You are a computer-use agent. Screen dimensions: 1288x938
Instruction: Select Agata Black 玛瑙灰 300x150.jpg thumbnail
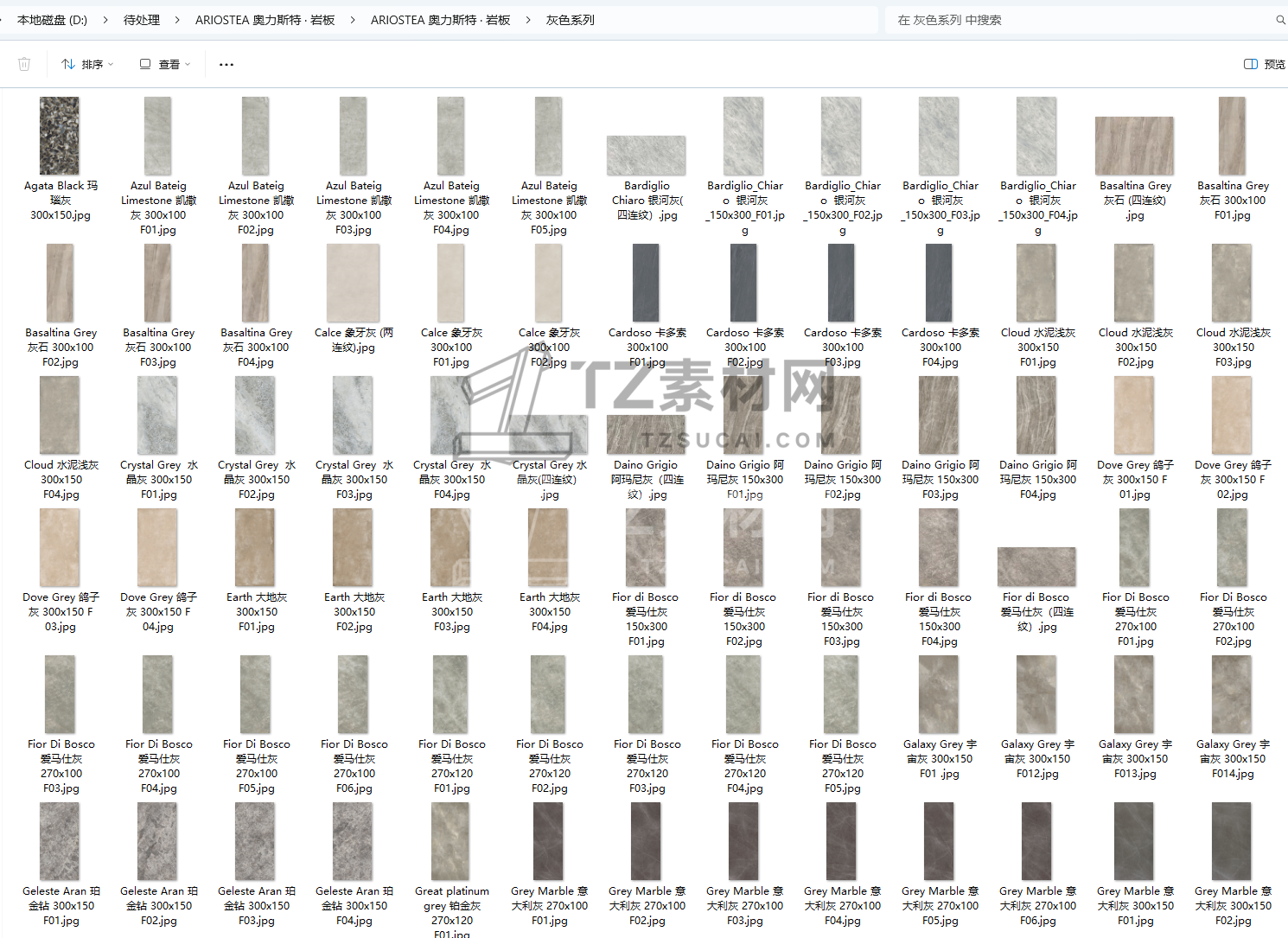(x=60, y=136)
